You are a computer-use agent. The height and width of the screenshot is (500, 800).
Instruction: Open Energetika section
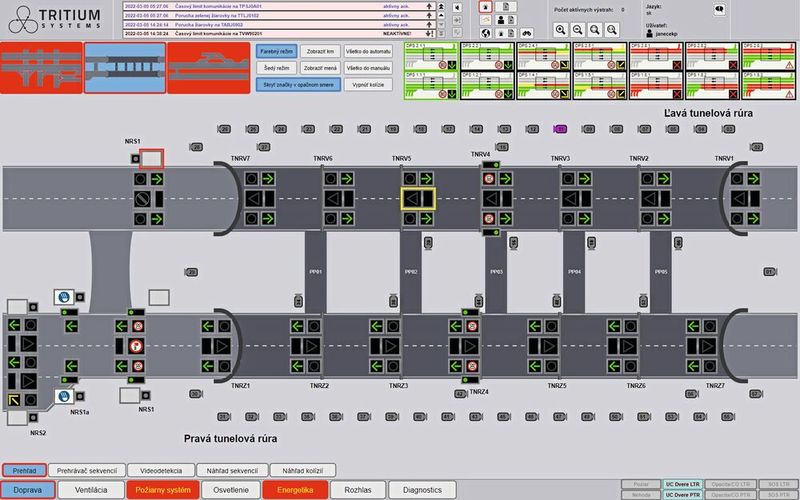point(295,490)
